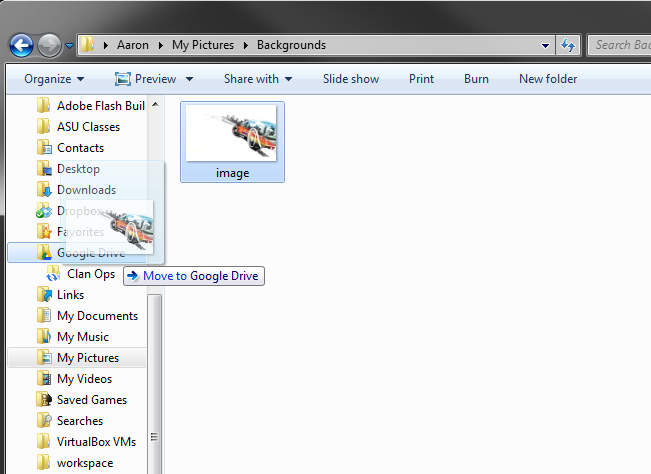This screenshot has width=651, height=474.
Task: Open workspace folder in tree
Action: (x=85, y=463)
